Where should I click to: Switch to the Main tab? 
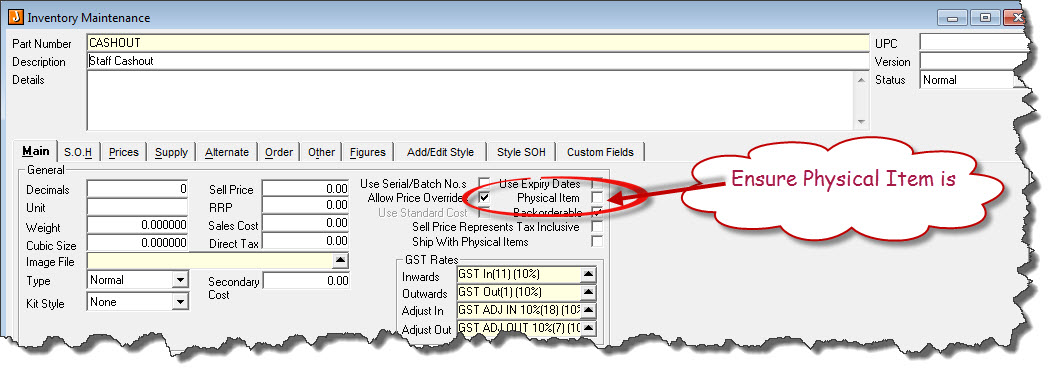tap(36, 151)
